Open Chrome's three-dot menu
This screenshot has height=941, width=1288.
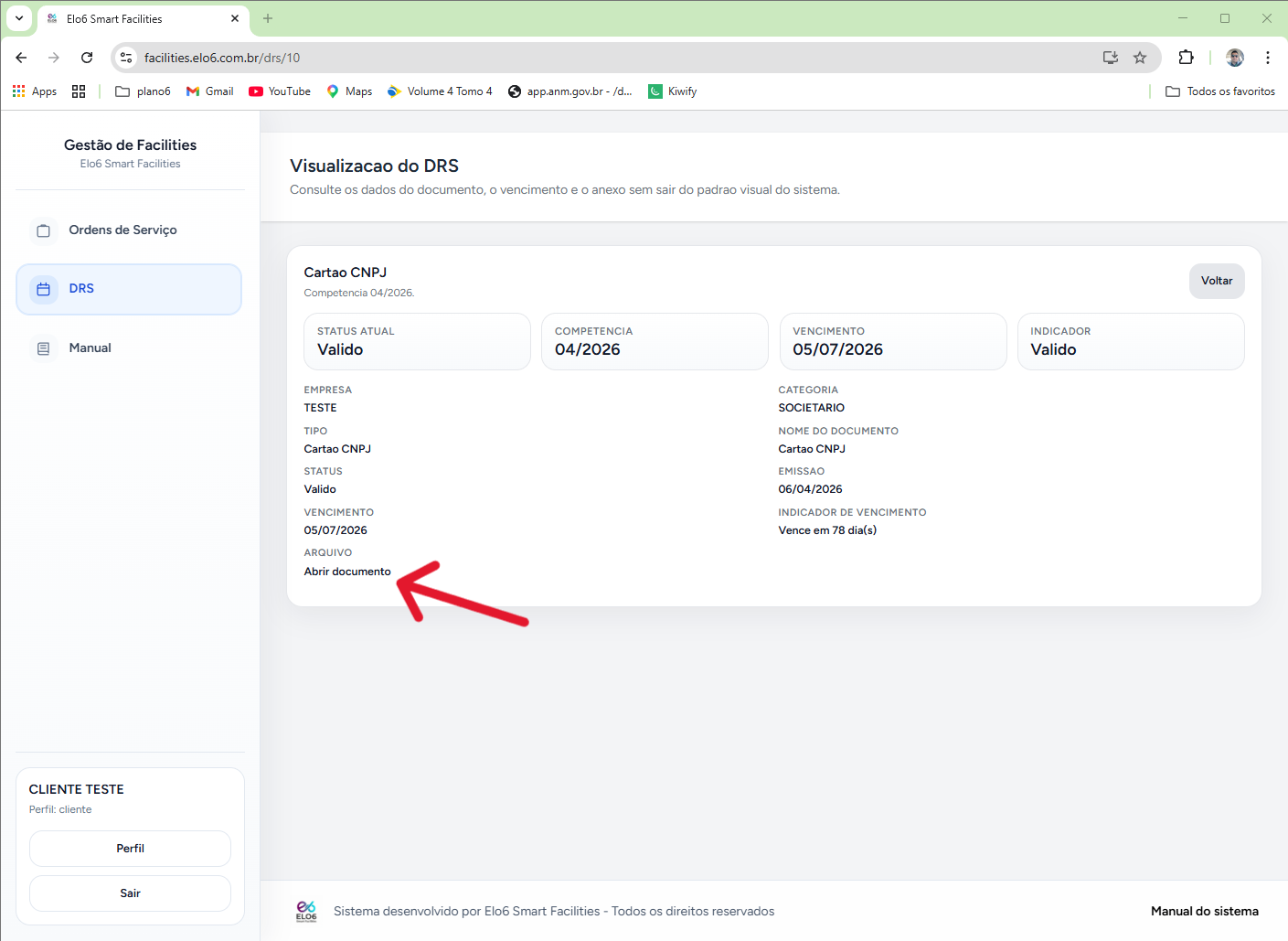pos(1268,58)
